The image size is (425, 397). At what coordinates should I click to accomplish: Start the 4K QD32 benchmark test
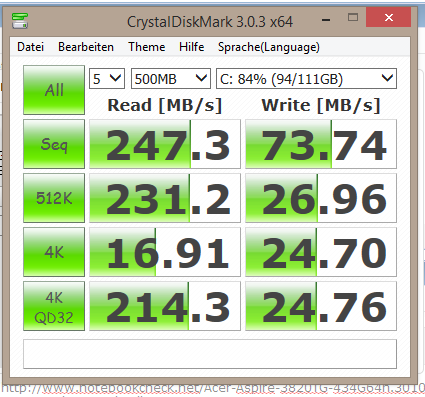pos(54,306)
